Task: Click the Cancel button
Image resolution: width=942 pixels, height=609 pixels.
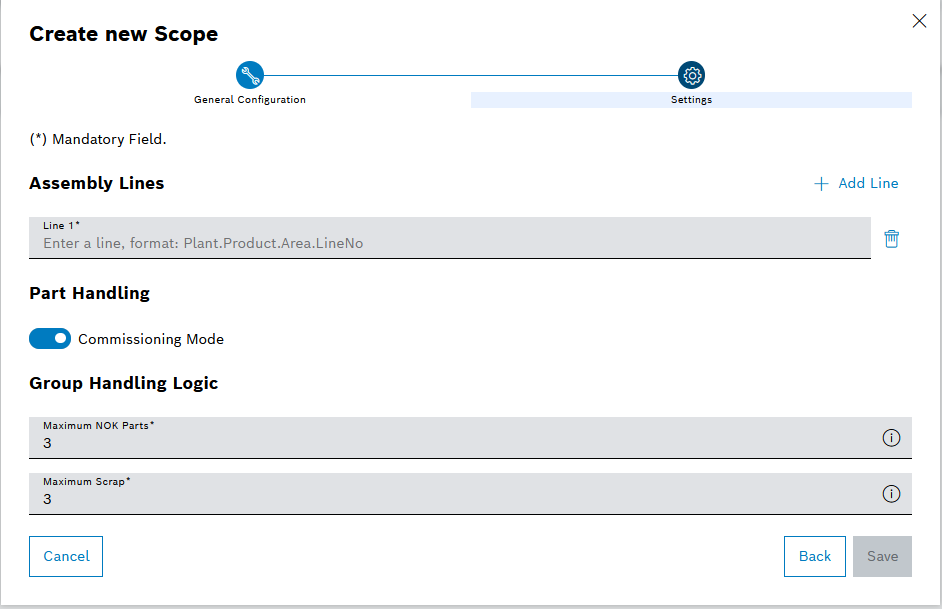Action: coord(65,556)
